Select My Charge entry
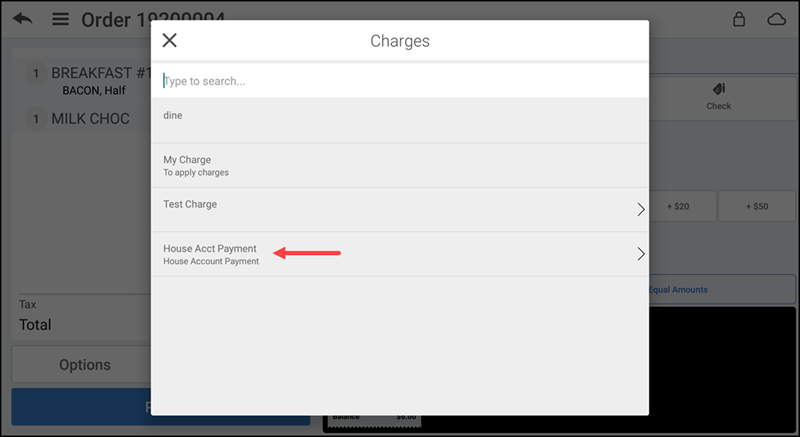This screenshot has width=800, height=437. click(400, 165)
